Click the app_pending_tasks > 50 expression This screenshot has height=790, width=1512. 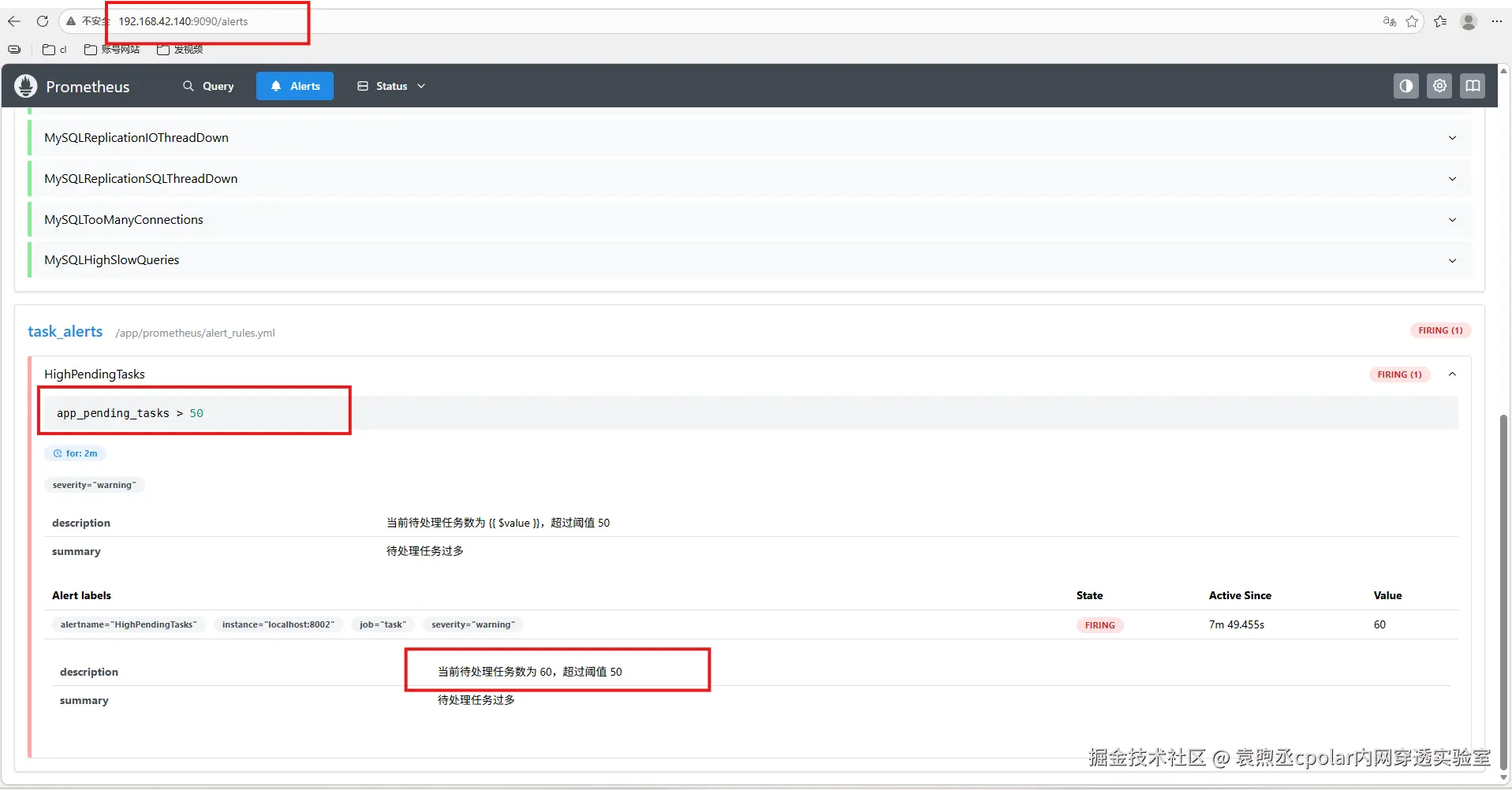[130, 413]
